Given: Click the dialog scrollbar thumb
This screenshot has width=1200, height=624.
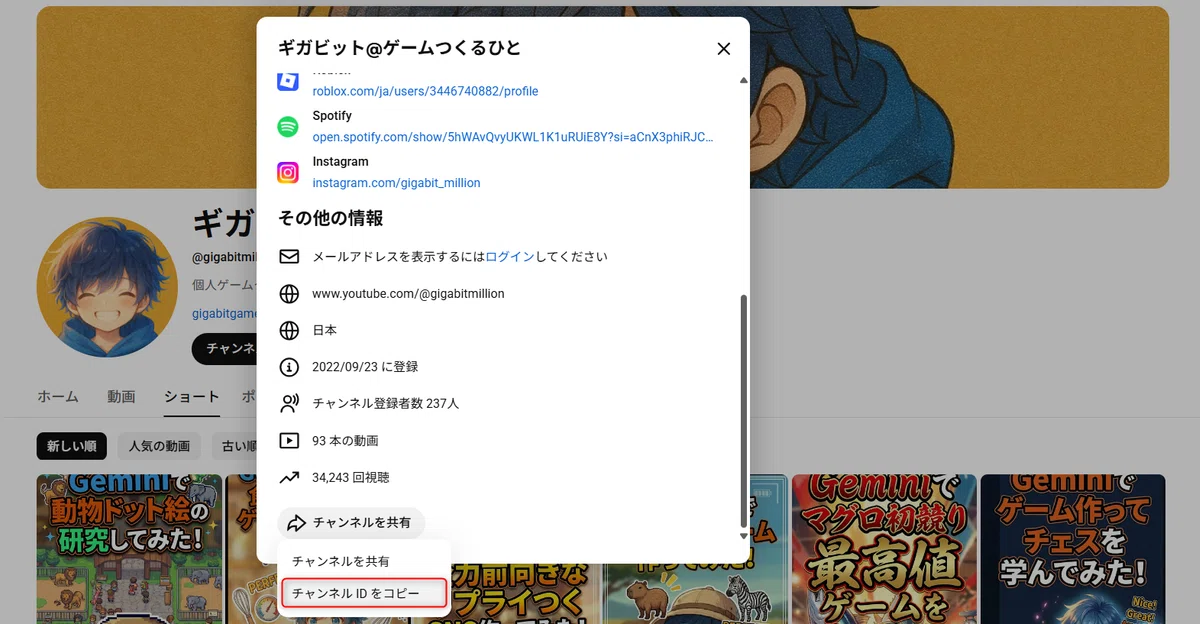Looking at the screenshot, I should point(742,410).
